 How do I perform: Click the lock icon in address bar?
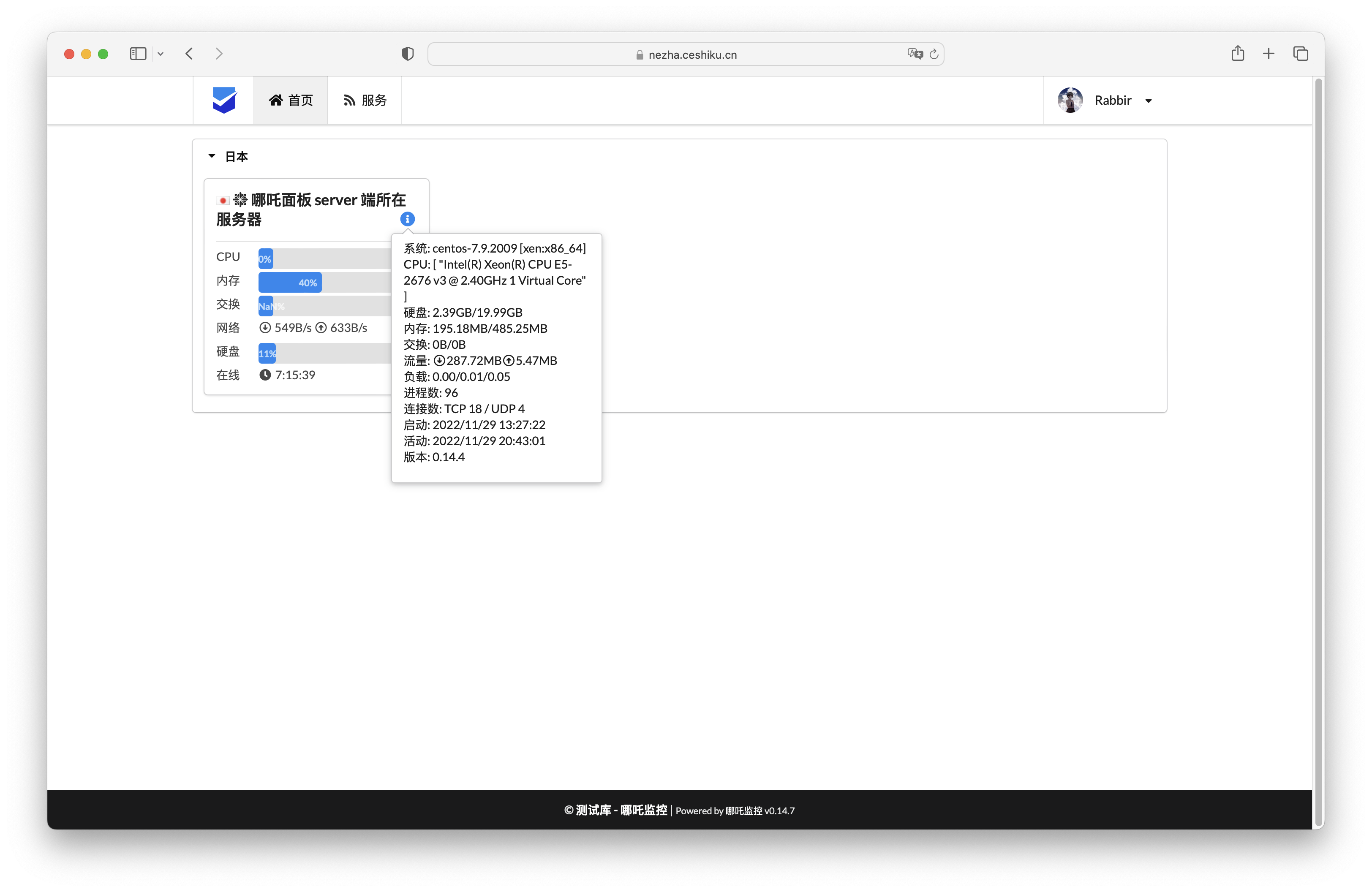pyautogui.click(x=639, y=55)
